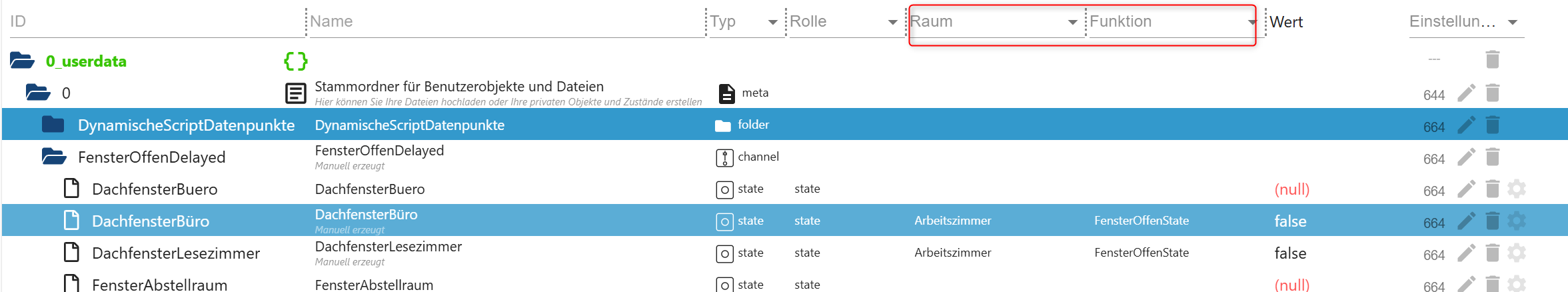Edit the DynamischeScriptDatenpunkte folder with pencil icon

coord(1466,125)
